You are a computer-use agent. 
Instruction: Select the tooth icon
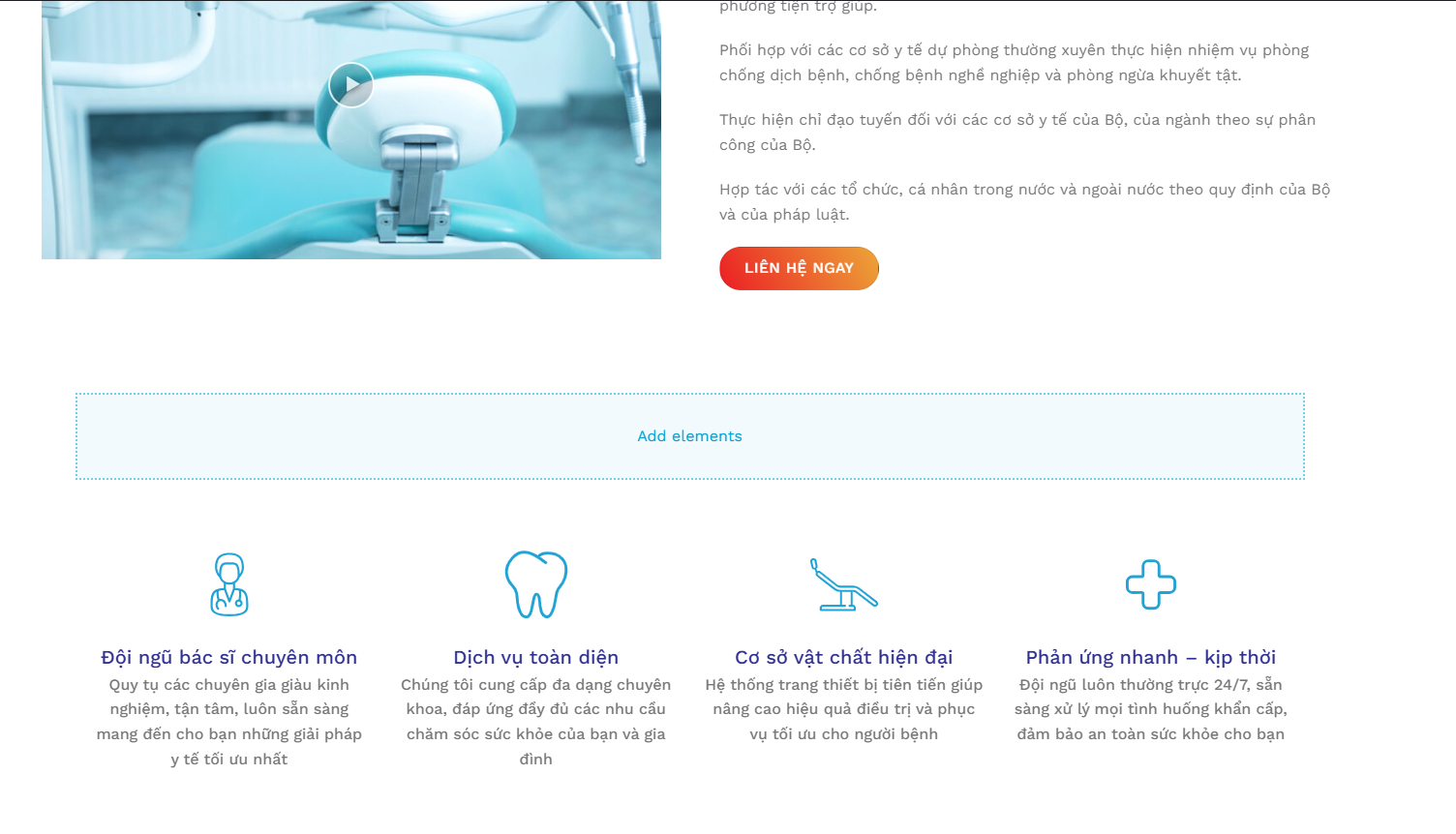tap(536, 584)
